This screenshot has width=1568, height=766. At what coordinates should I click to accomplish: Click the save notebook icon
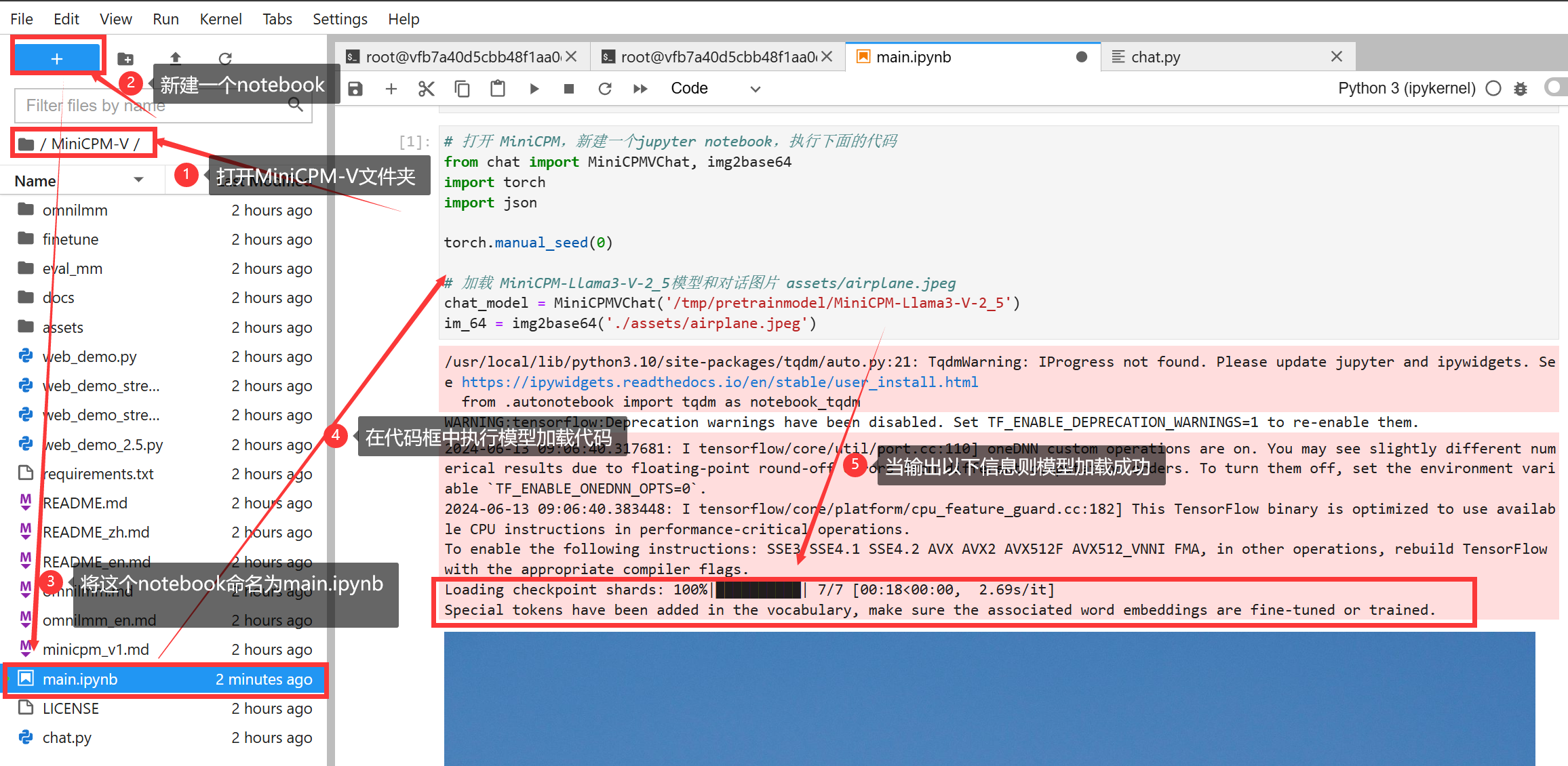355,89
